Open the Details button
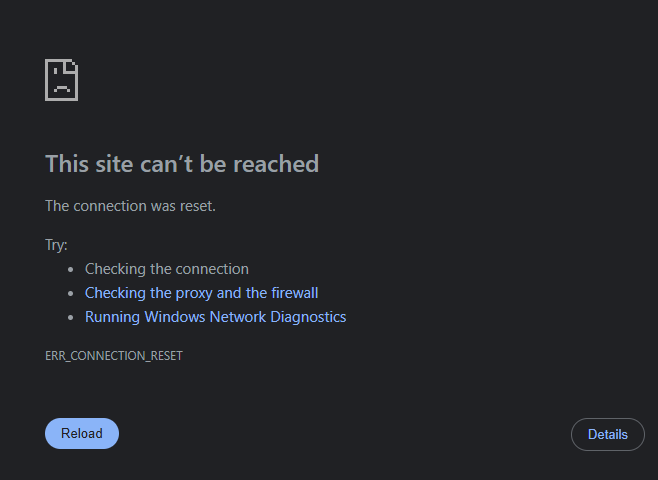The image size is (658, 480). (608, 434)
